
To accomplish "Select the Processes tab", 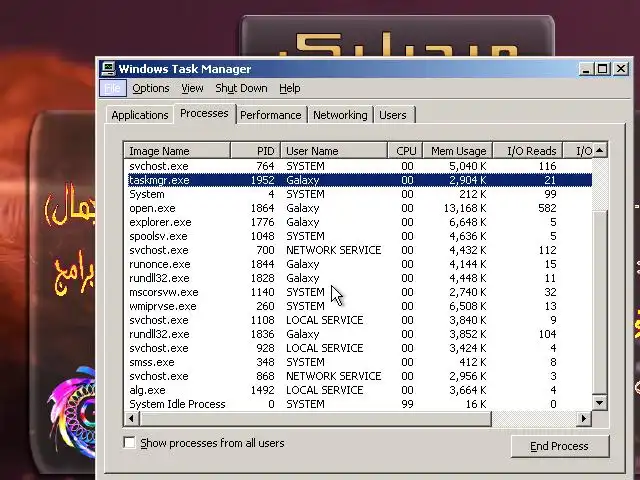I will (204, 113).
